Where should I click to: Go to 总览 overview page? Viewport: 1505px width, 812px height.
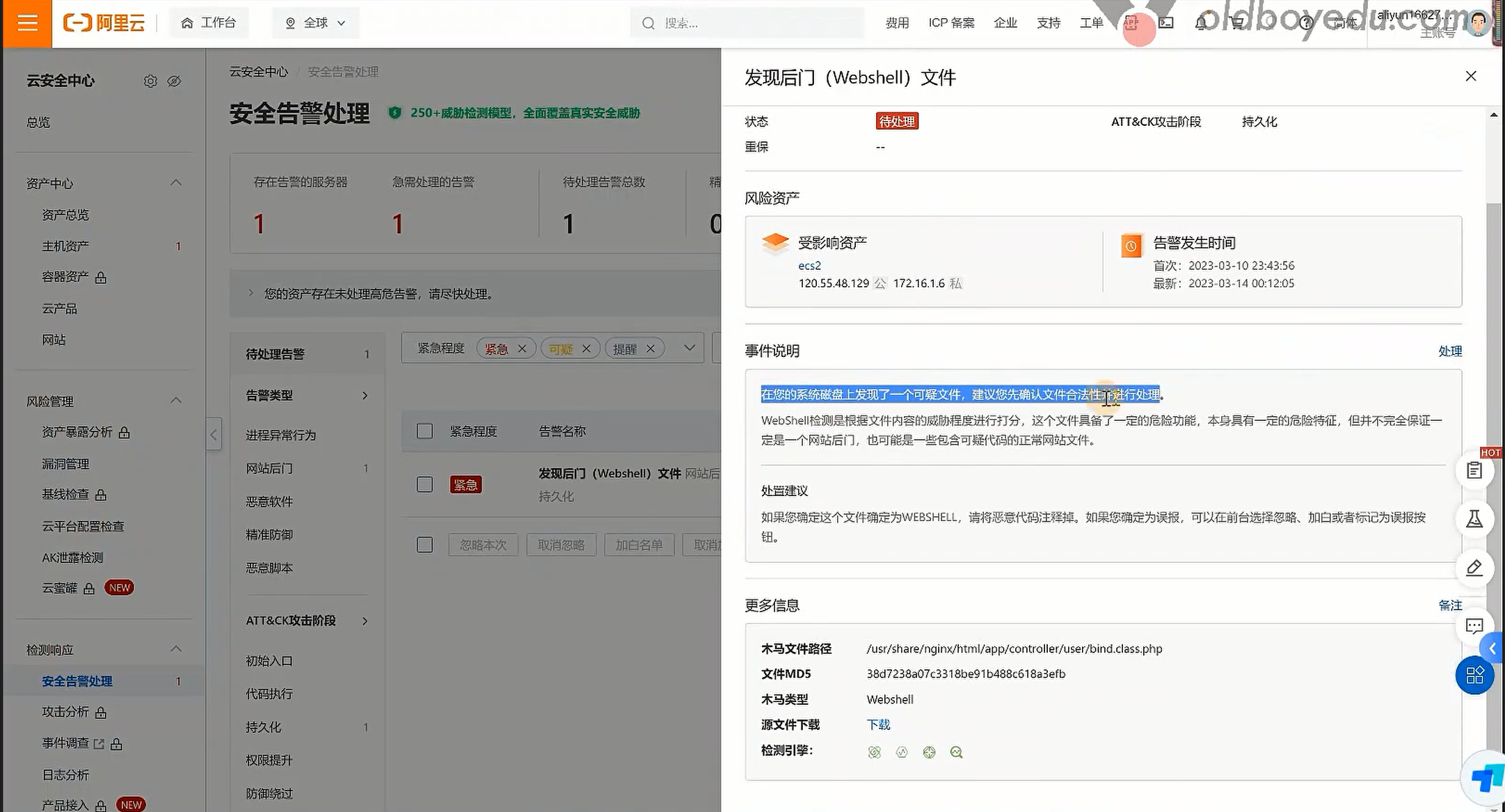coord(38,122)
